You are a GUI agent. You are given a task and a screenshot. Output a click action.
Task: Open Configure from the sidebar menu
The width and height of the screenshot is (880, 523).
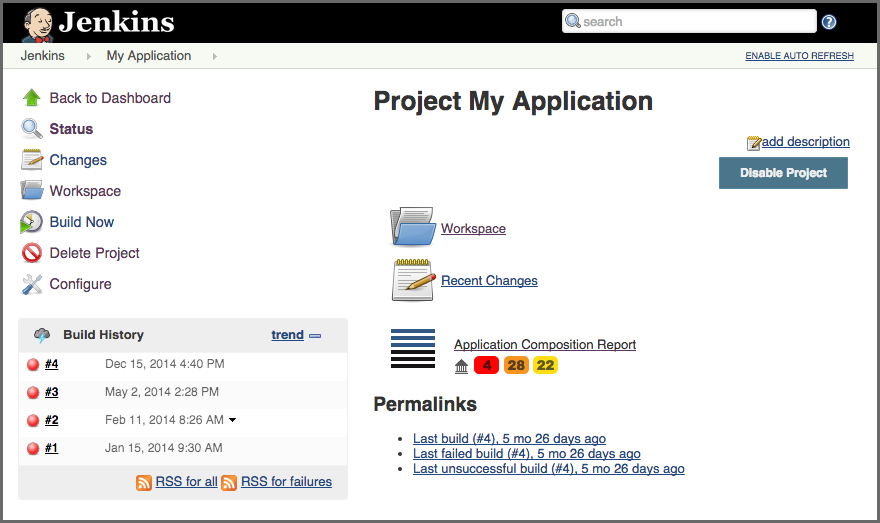pos(80,284)
